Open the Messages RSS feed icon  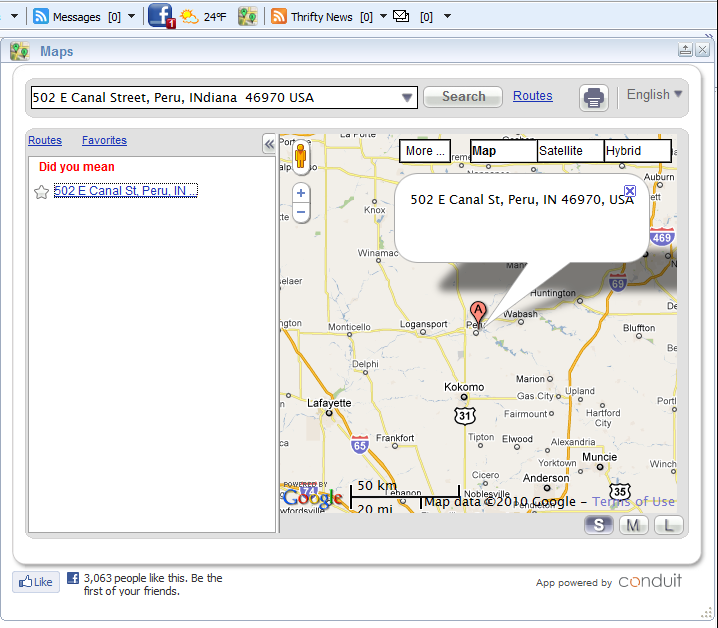pyautogui.click(x=41, y=16)
